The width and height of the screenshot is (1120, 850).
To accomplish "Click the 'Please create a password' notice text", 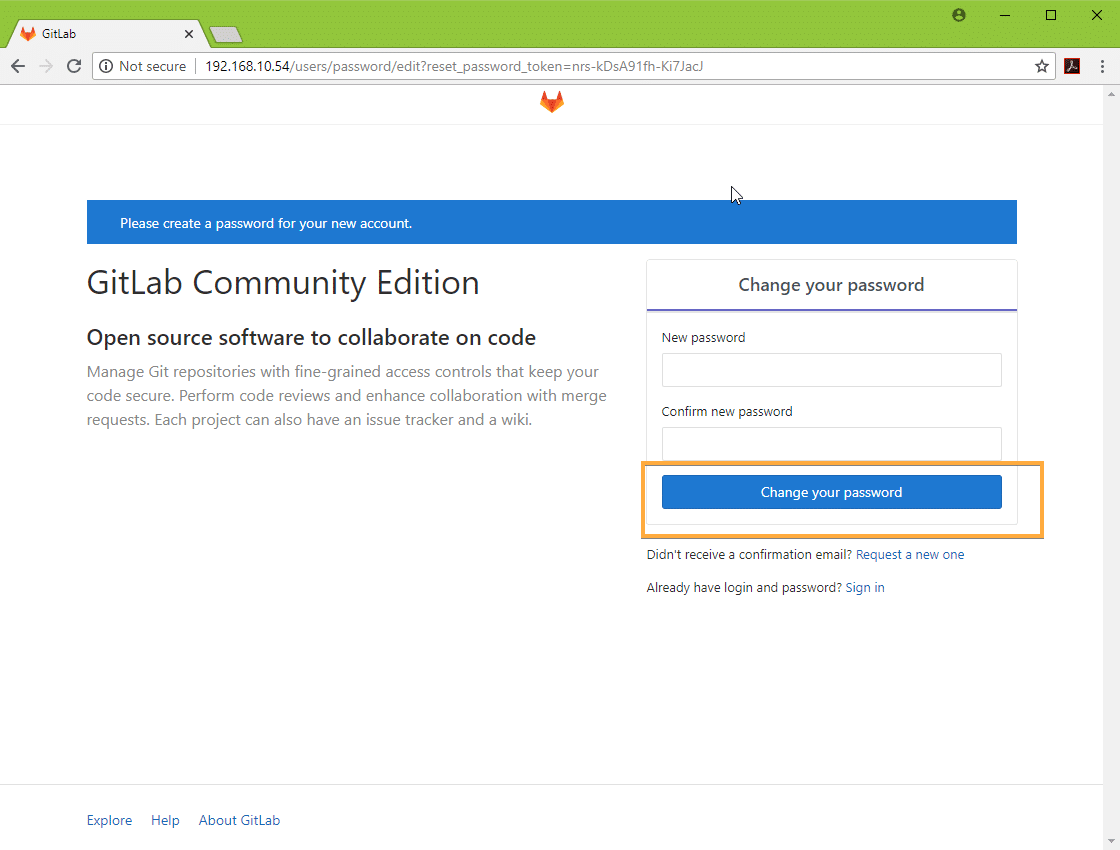I will pyautogui.click(x=266, y=223).
